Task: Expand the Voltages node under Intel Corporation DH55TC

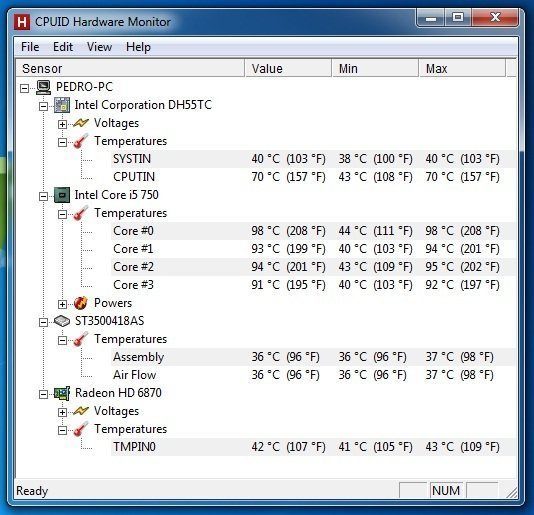Action: point(62,124)
